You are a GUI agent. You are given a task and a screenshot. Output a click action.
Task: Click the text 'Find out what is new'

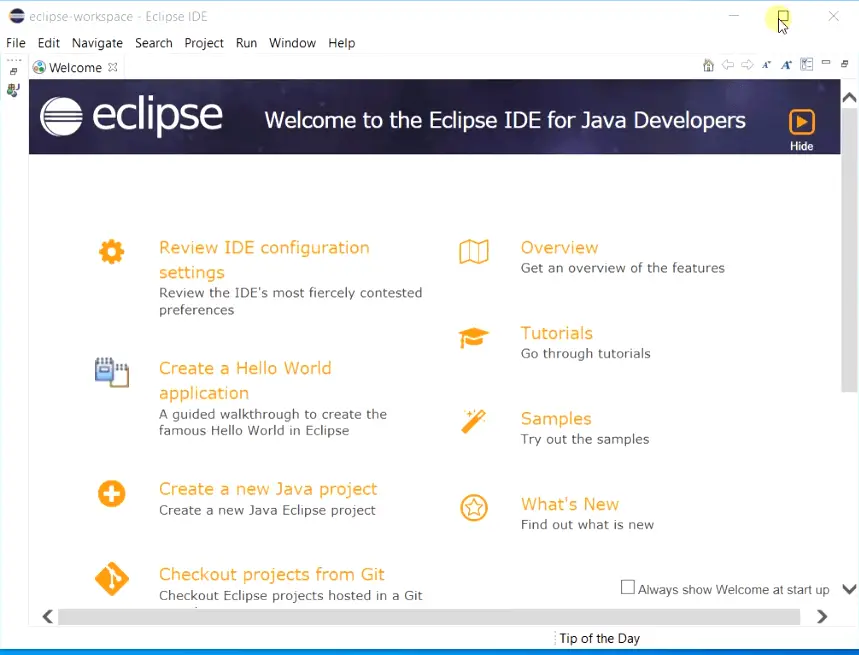coord(587,525)
